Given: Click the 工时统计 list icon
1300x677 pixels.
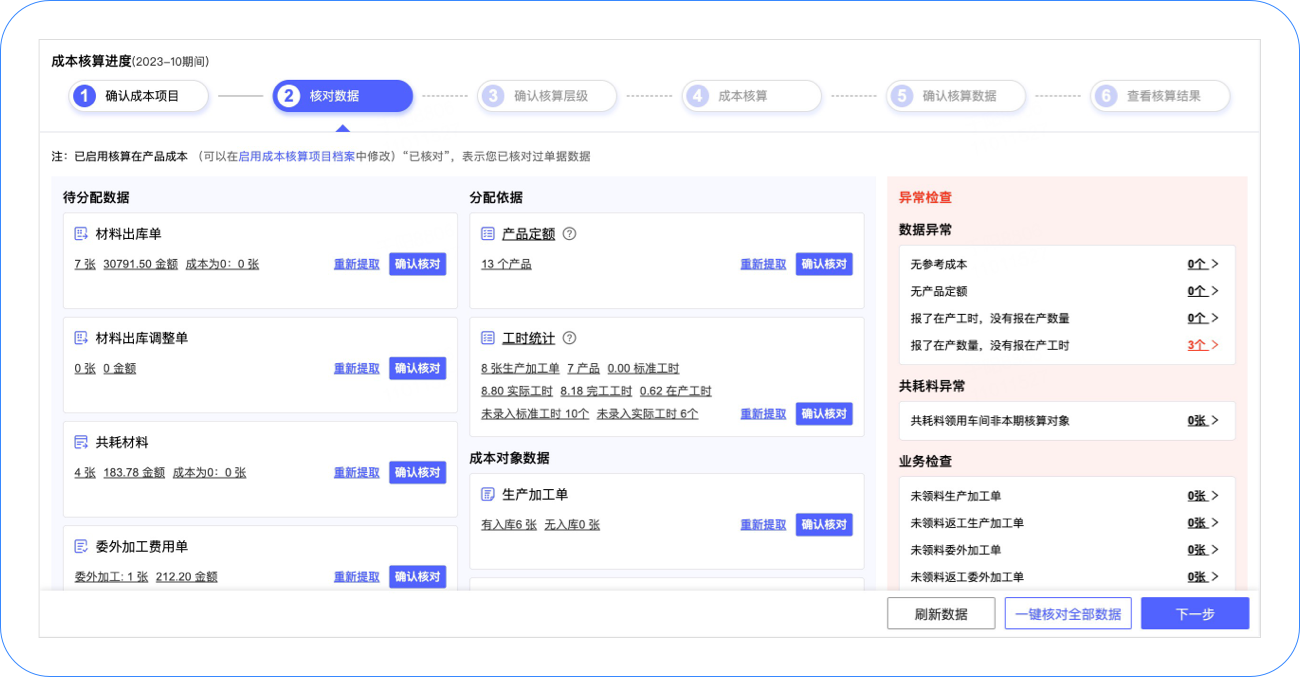Looking at the screenshot, I should 487,338.
